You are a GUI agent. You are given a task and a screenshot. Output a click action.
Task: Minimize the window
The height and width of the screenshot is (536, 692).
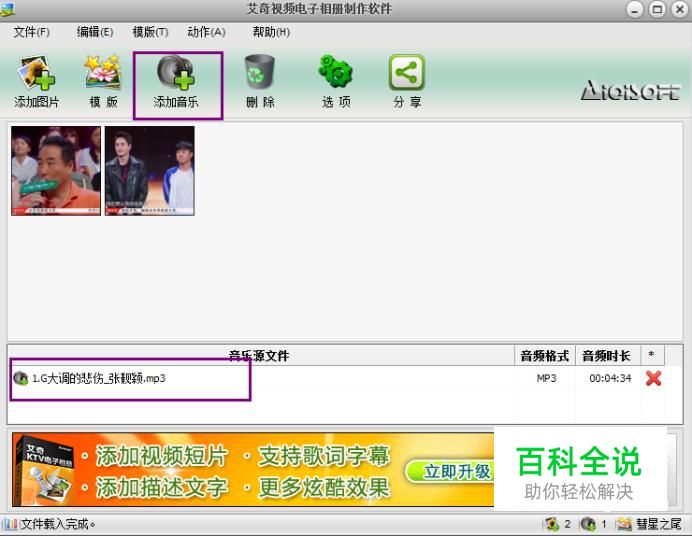[634, 10]
